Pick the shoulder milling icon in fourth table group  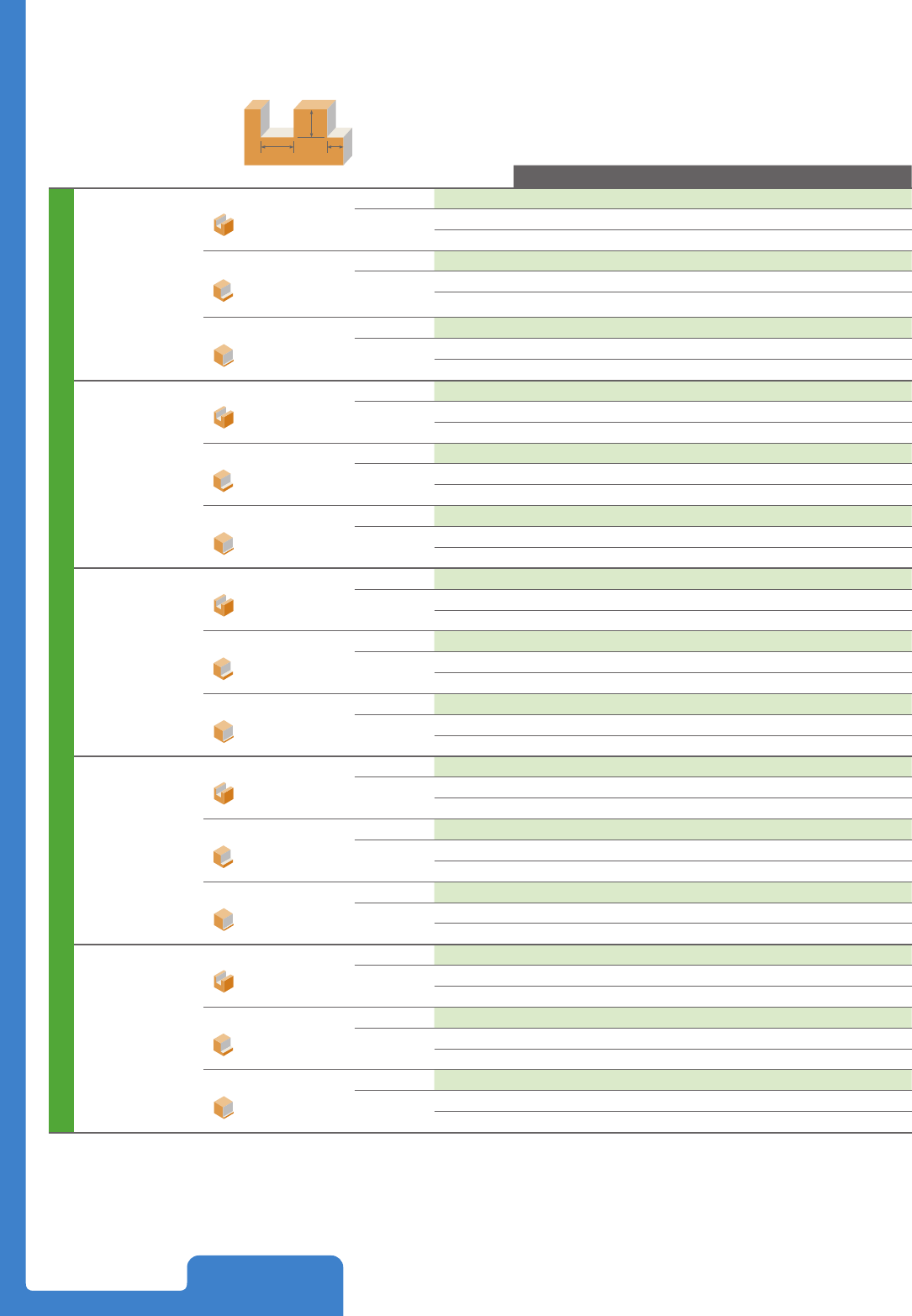tap(223, 856)
